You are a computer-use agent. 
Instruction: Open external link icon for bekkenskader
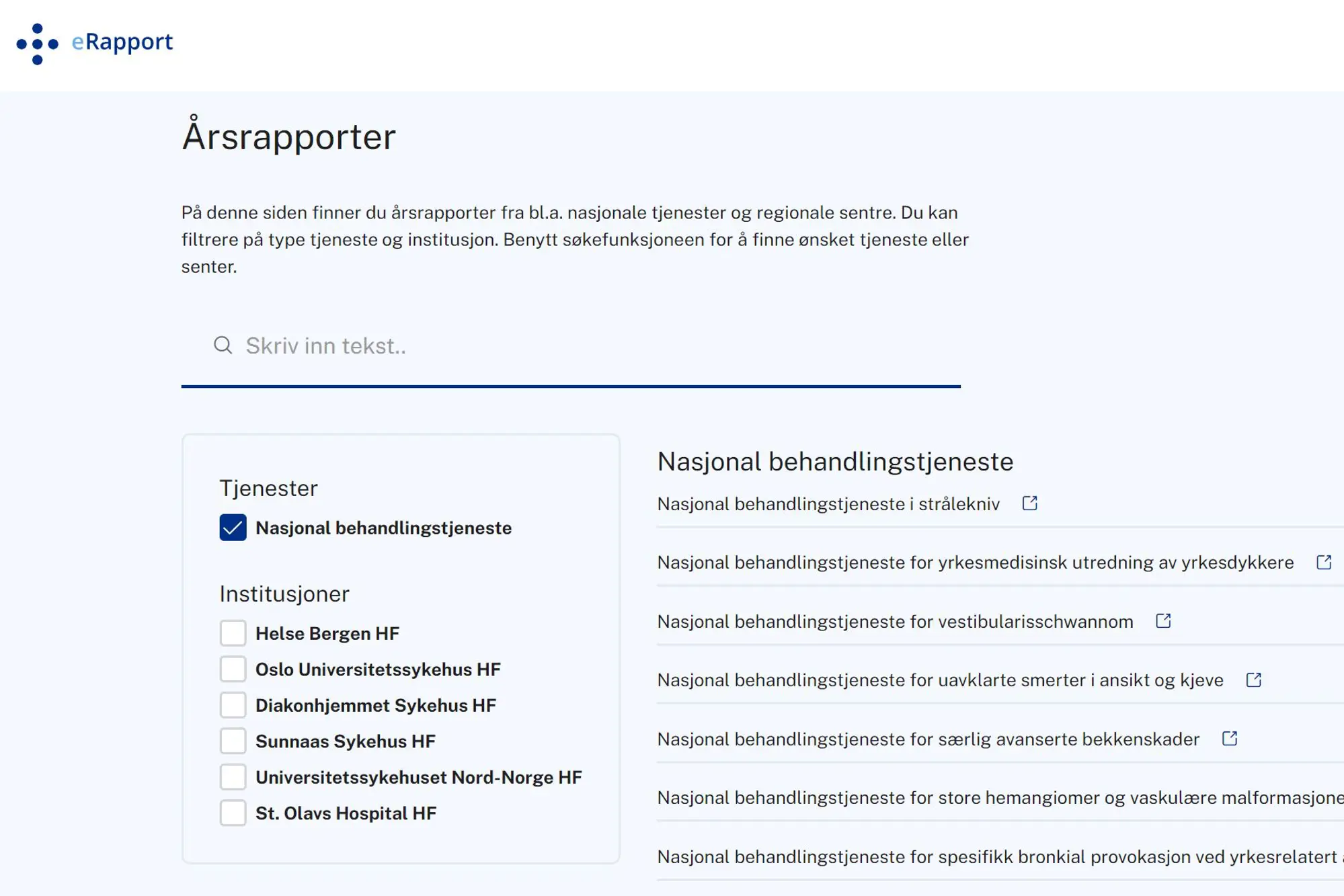1229,739
